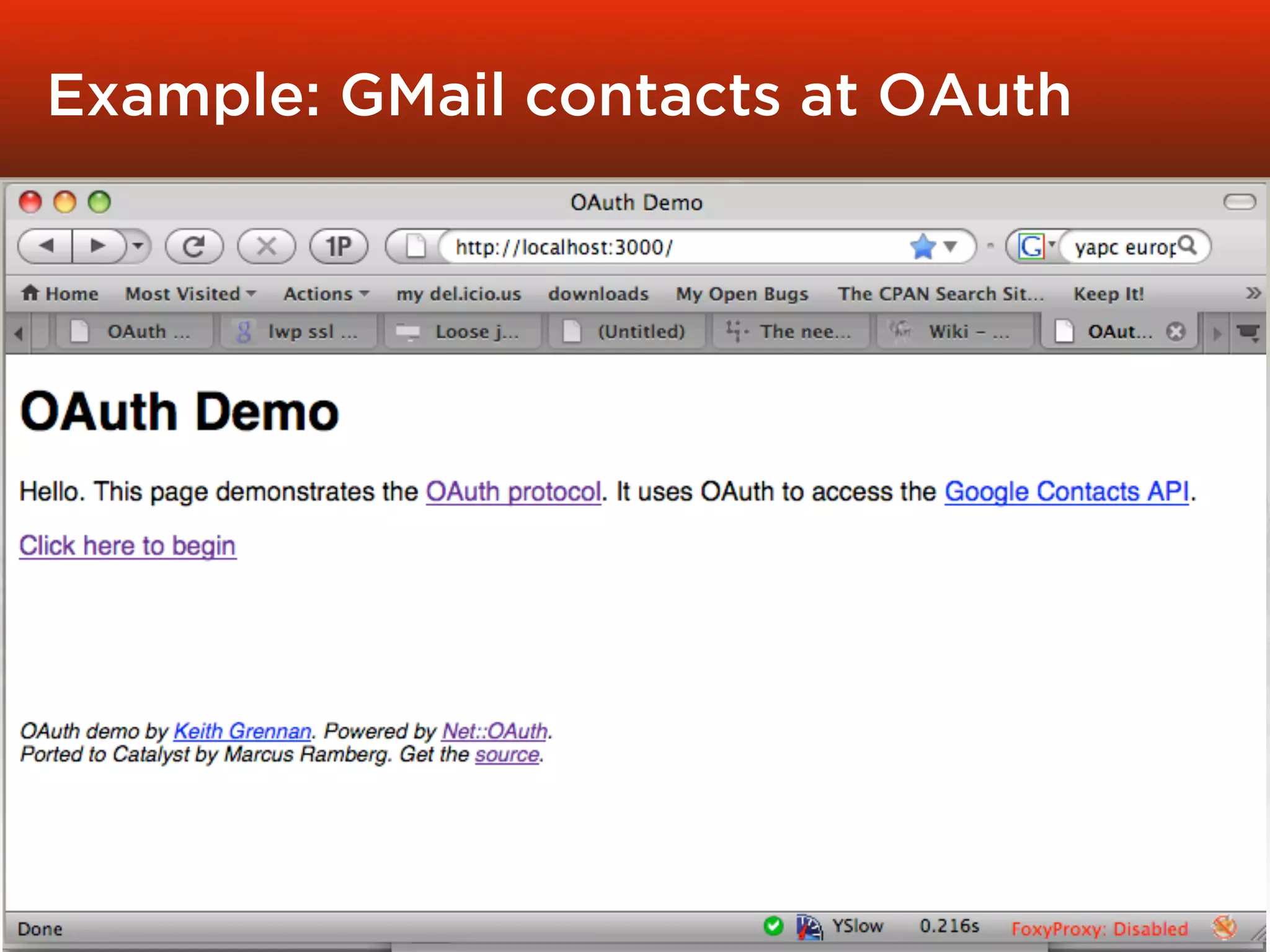Viewport: 1270px width, 952px height.
Task: Switch to the 'OAuth ...' first tab
Action: pos(133,332)
